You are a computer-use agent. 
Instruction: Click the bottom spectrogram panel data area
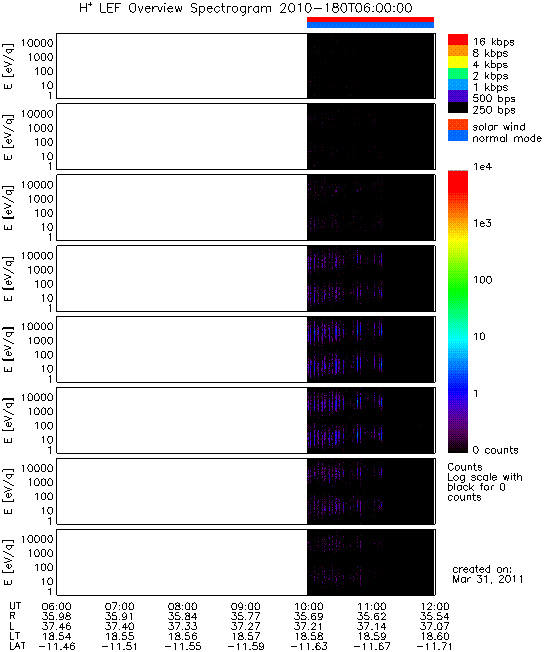click(x=246, y=562)
